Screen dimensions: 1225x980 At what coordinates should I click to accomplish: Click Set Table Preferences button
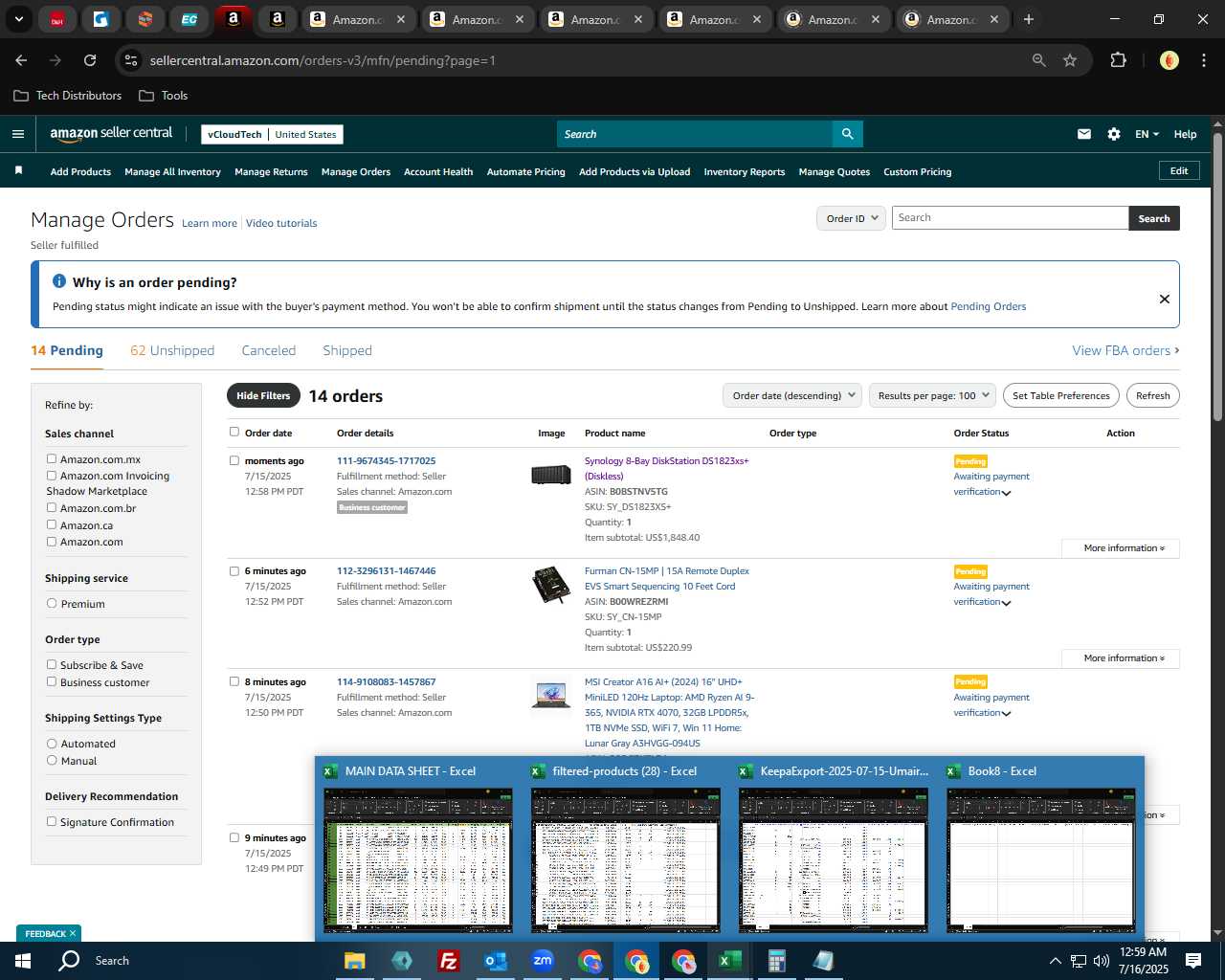click(x=1061, y=395)
